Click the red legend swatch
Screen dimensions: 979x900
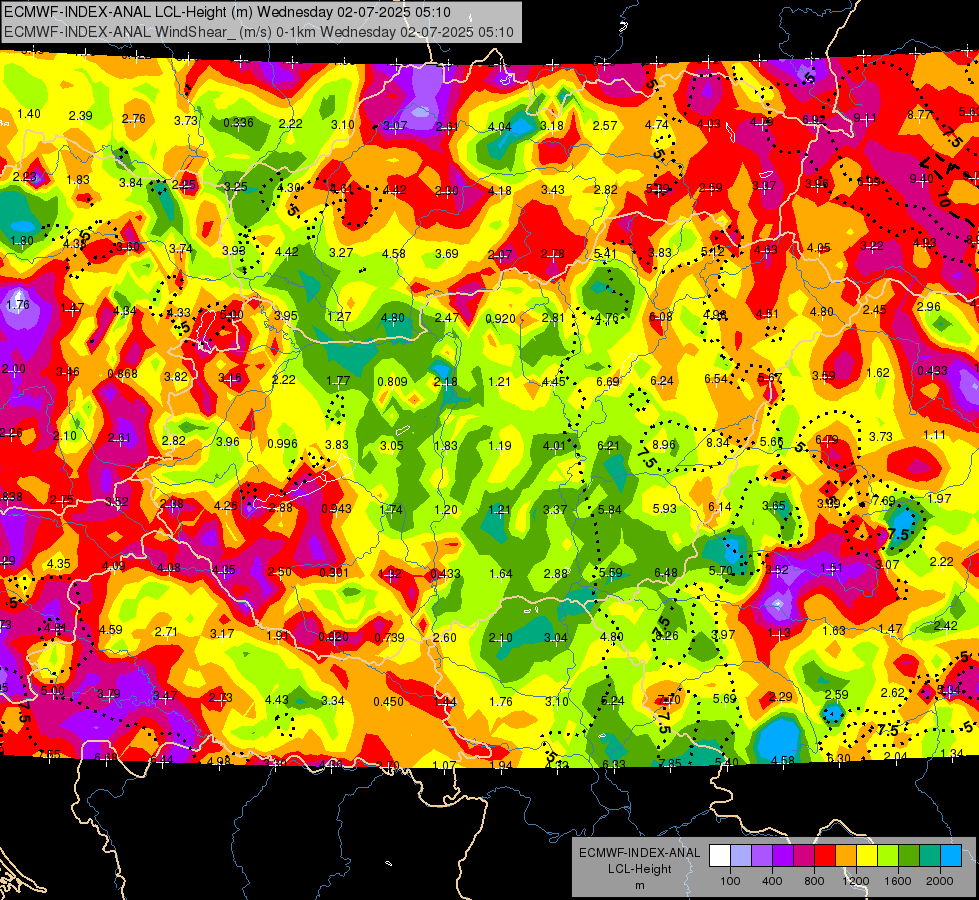click(x=825, y=856)
